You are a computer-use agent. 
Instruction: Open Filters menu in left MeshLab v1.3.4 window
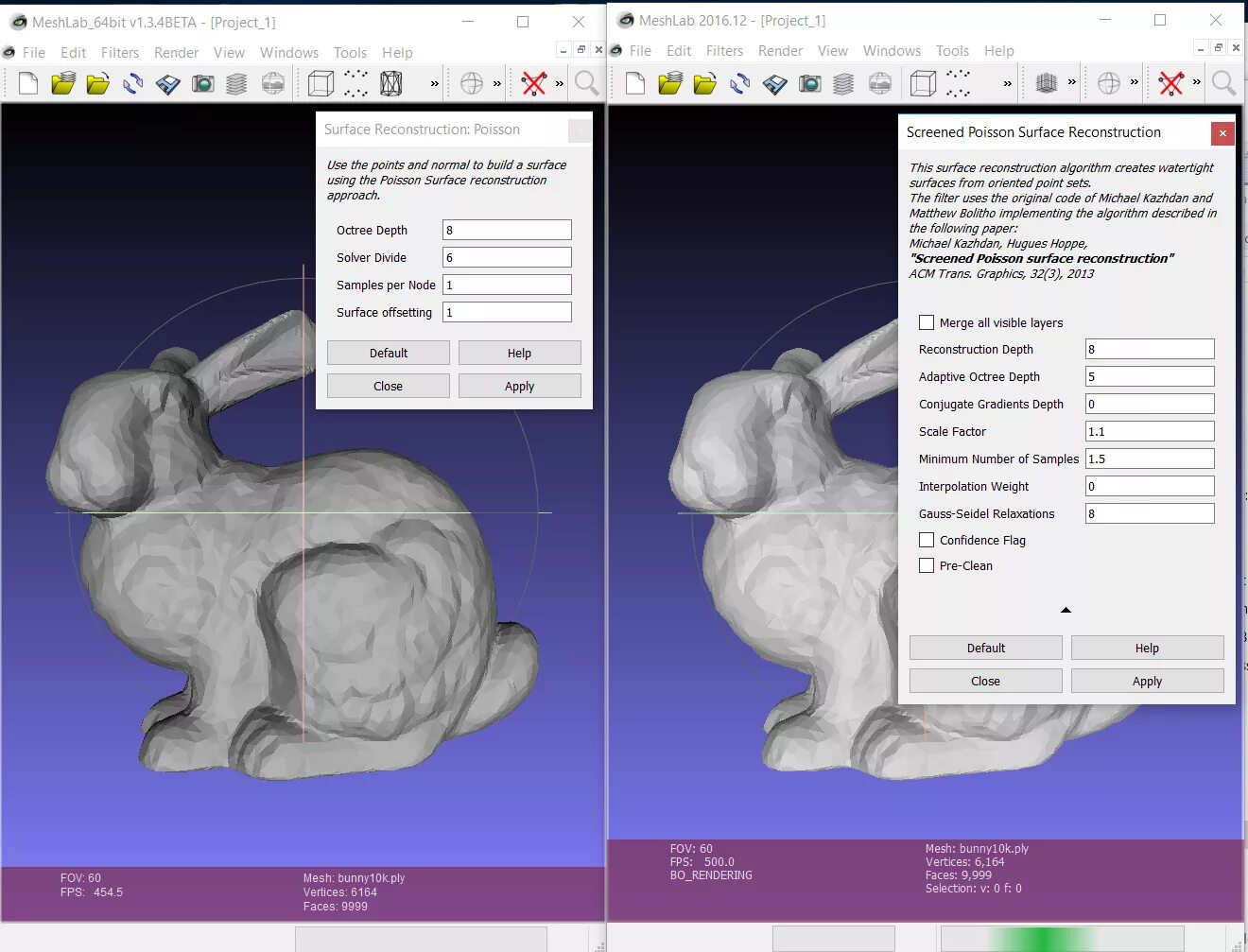tap(120, 53)
